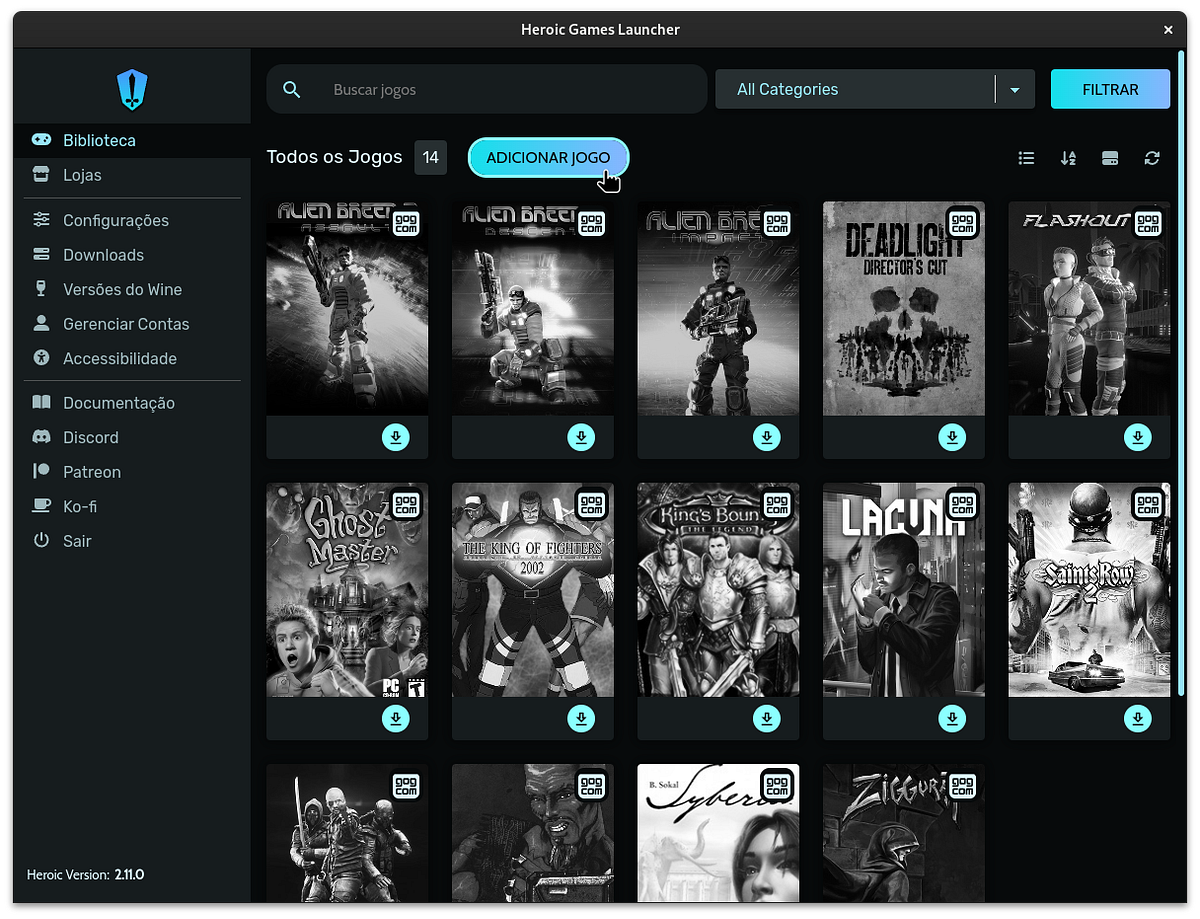Screen dimensions: 1200x919
Task: Click the ADICIONAR JOGO button
Action: (x=548, y=158)
